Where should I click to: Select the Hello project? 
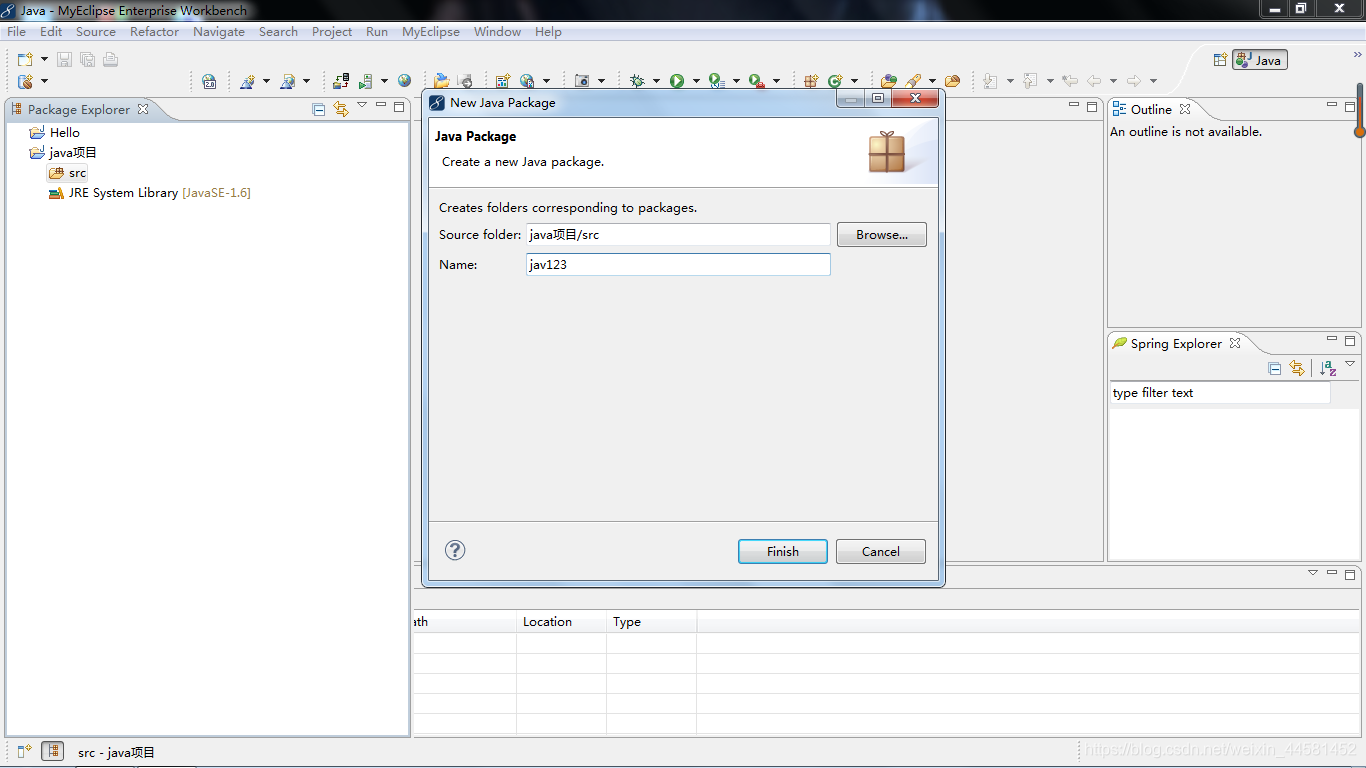pyautogui.click(x=65, y=132)
